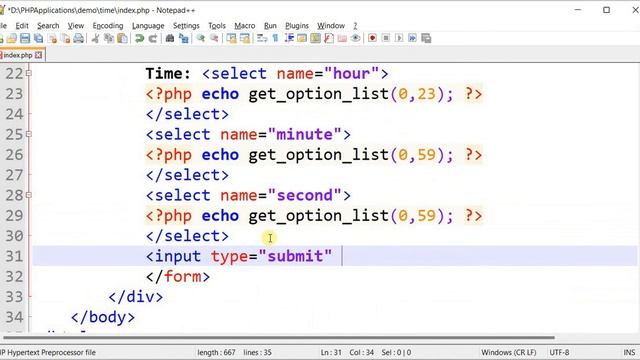
Task: Play back the recorded macro icon
Action: click(399, 38)
